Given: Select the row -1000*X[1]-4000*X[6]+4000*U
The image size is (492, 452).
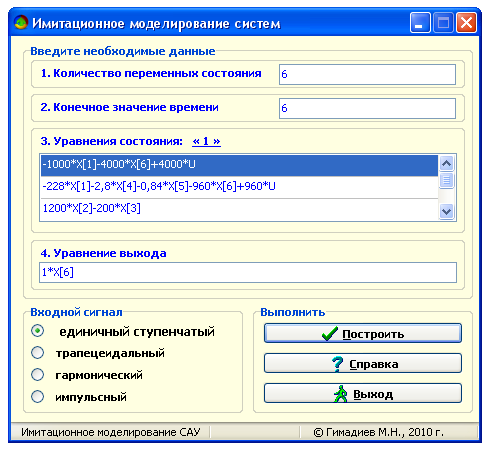Looking at the screenshot, I should click(x=239, y=165).
